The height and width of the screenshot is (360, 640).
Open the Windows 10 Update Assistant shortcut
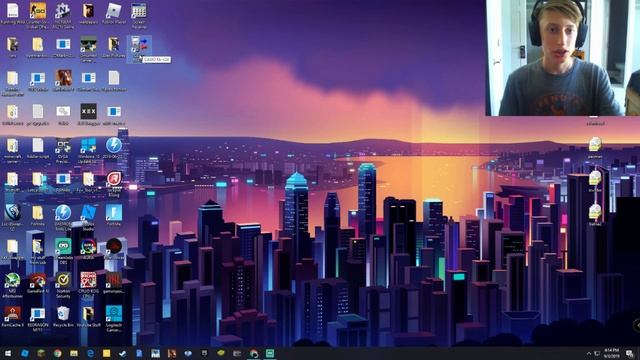tap(89, 150)
